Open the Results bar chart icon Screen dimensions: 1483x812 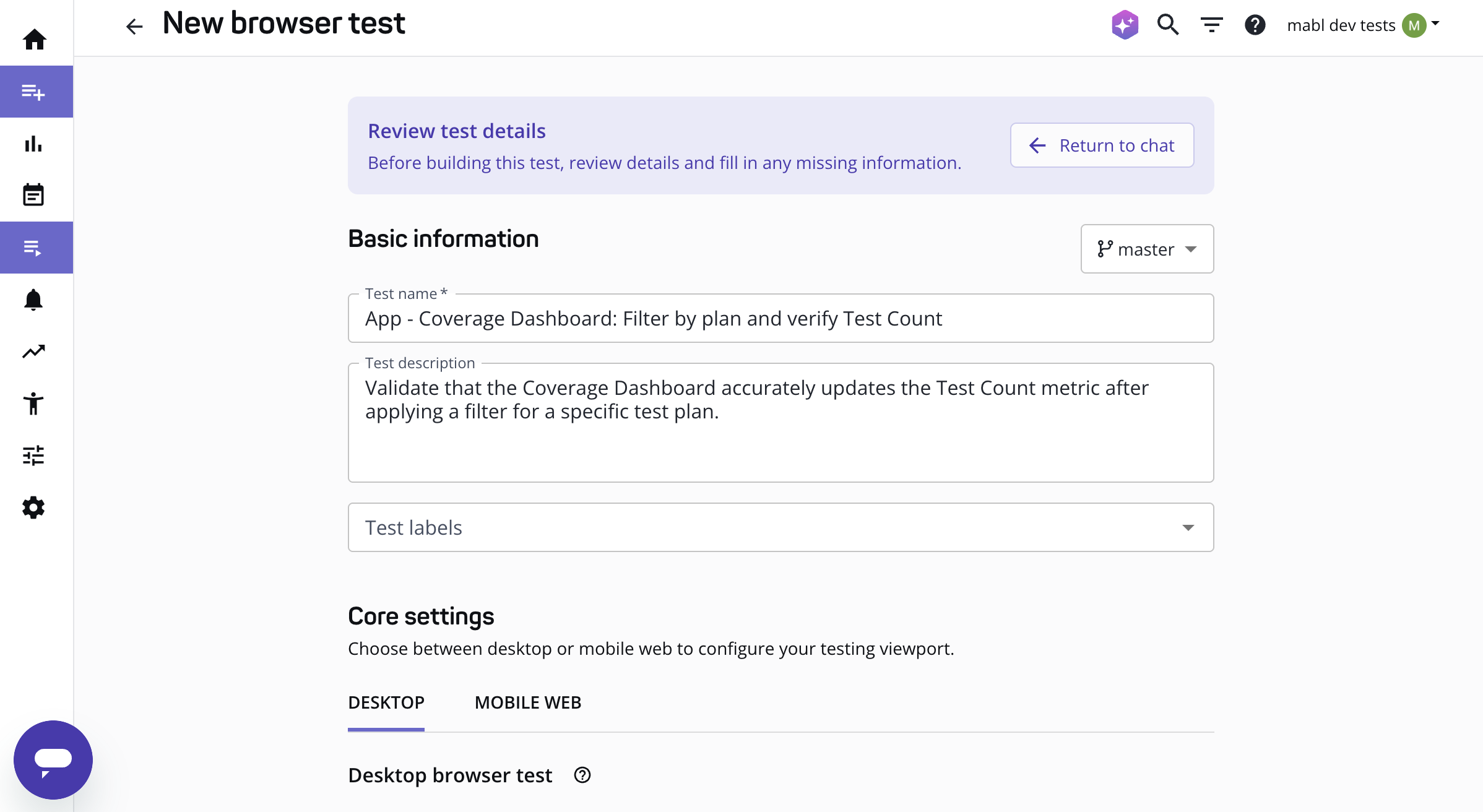coord(33,144)
